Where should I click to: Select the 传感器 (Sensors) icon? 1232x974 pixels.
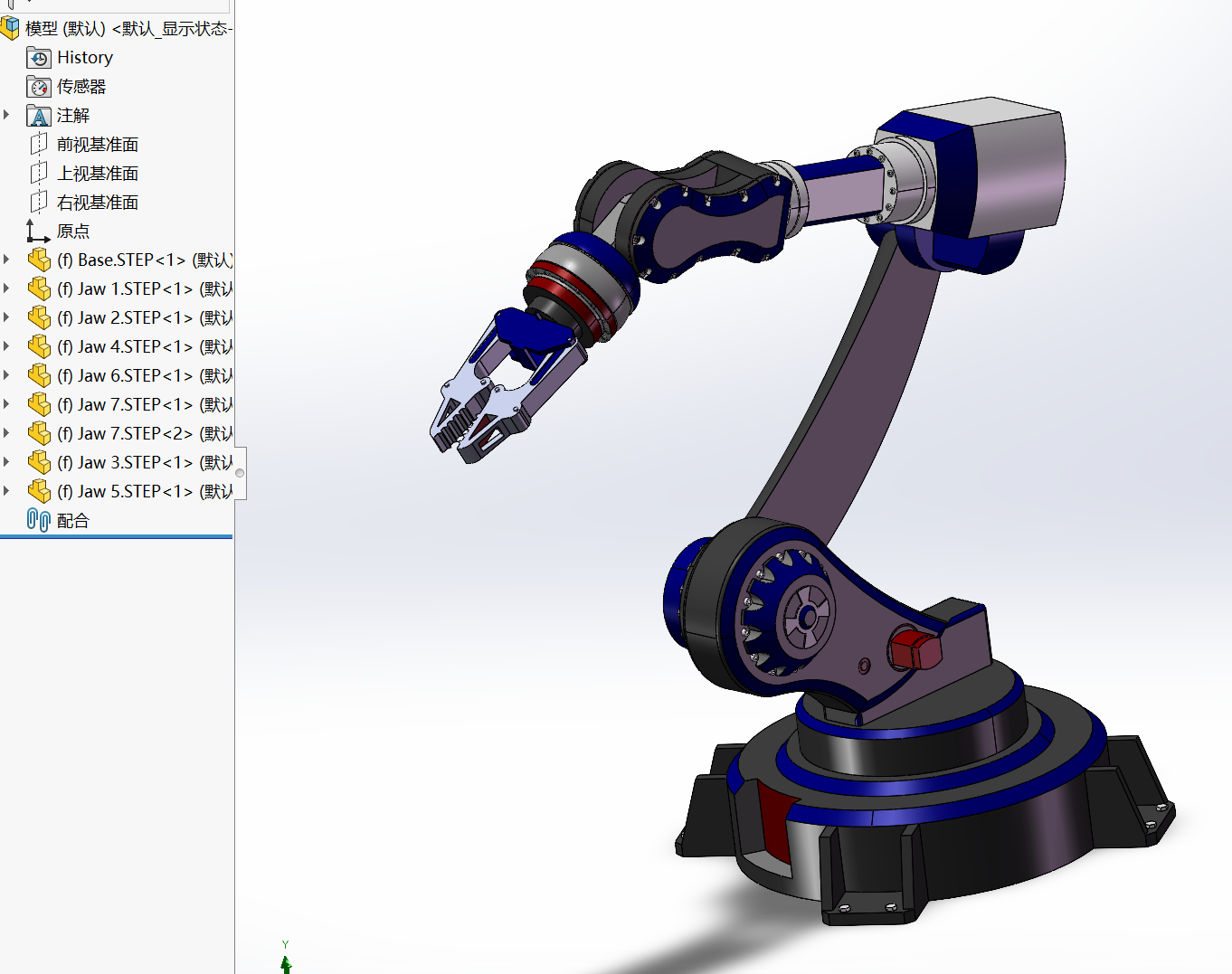click(39, 86)
